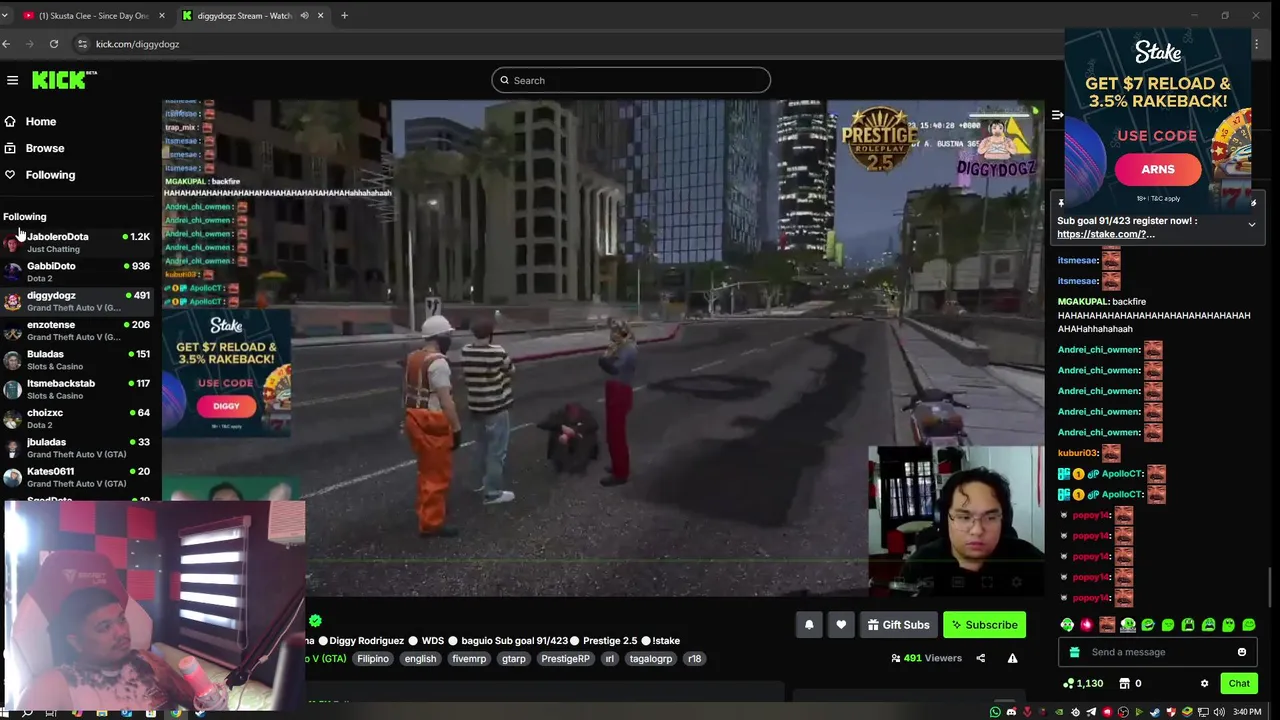This screenshot has width=1280, height=720.
Task: Click the notification bell button
Action: pyautogui.click(x=809, y=625)
